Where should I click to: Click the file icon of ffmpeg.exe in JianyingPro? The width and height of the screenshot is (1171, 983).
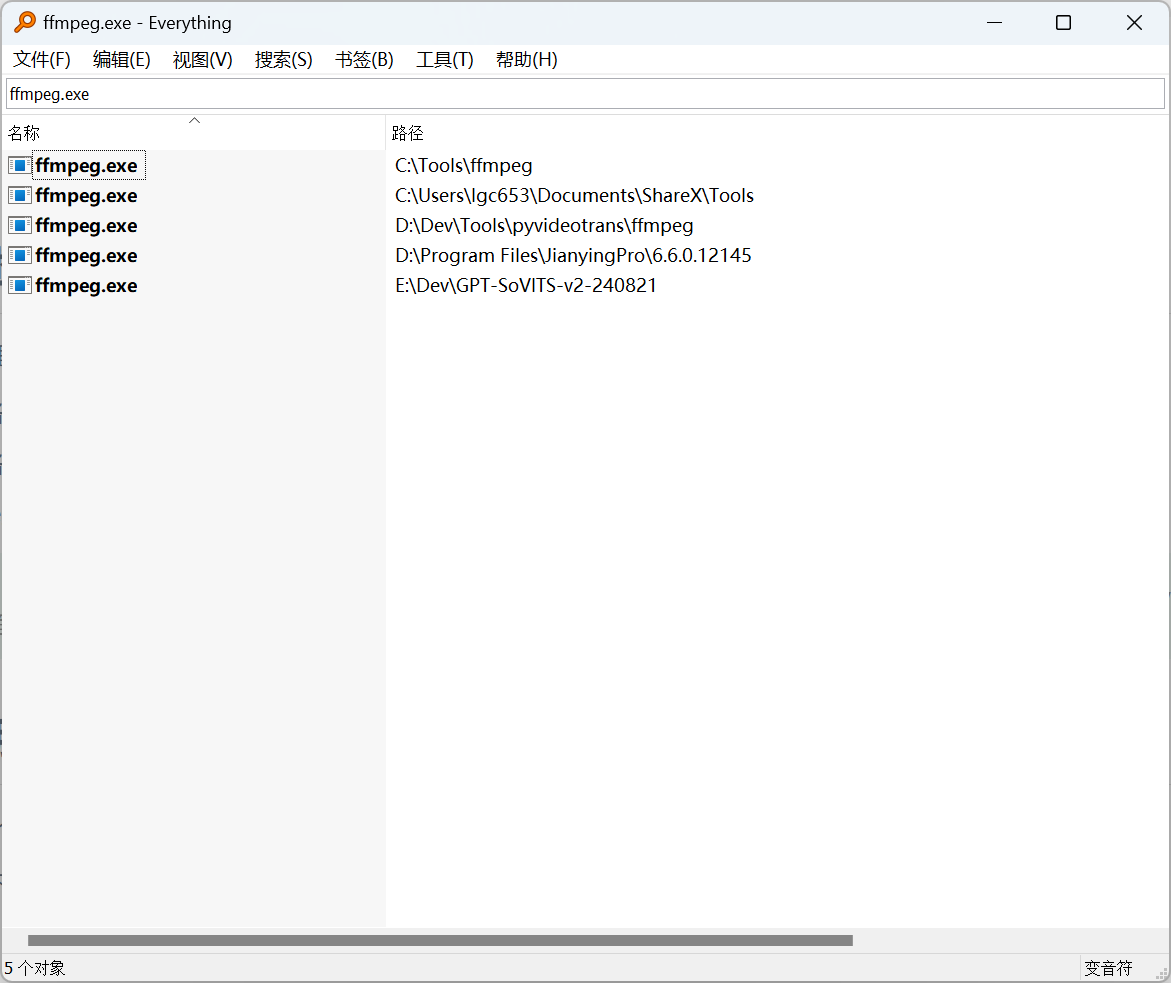pos(20,255)
